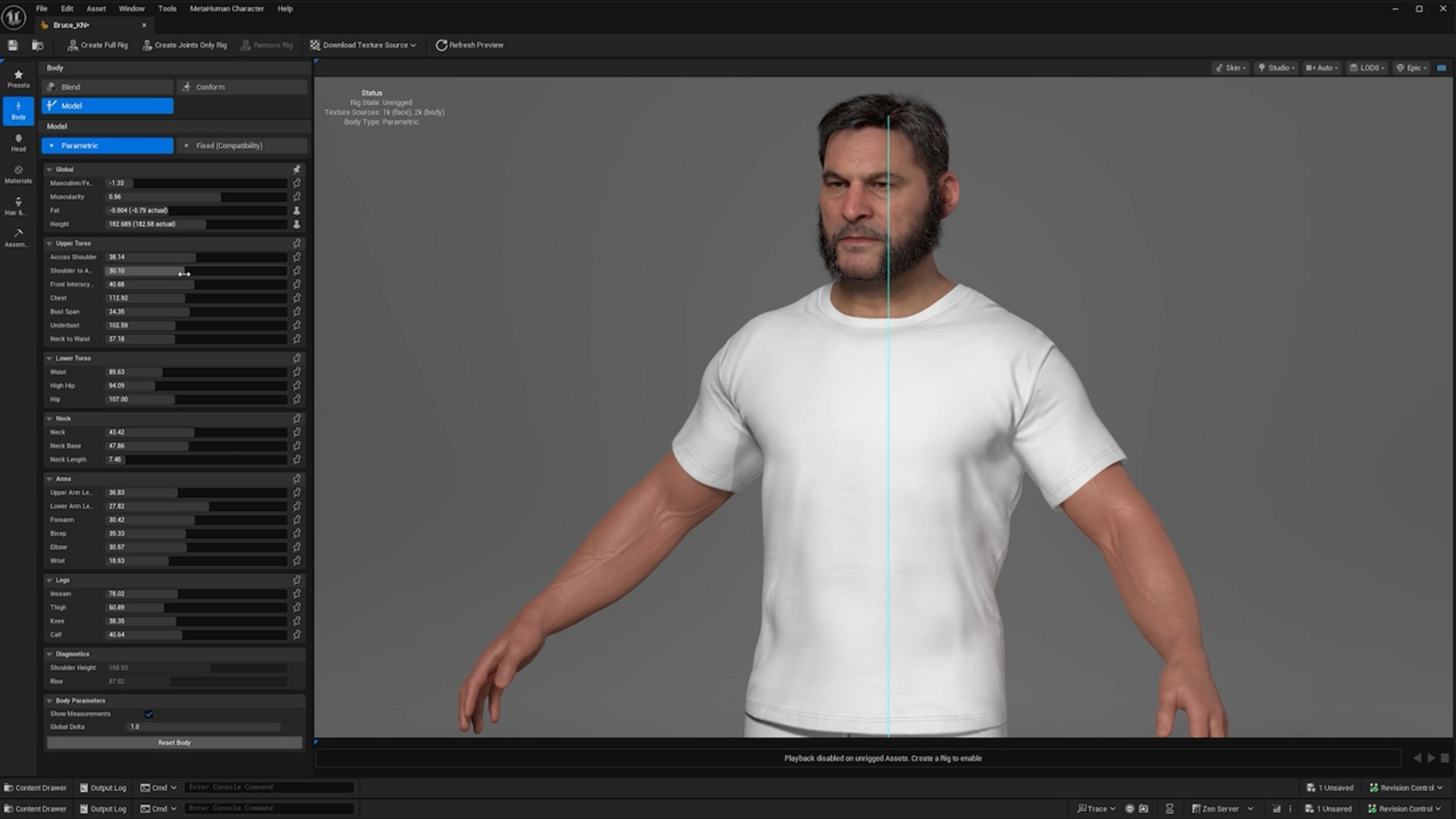The width and height of the screenshot is (1456, 819).
Task: Click the save icon in toolbar
Action: (13, 45)
